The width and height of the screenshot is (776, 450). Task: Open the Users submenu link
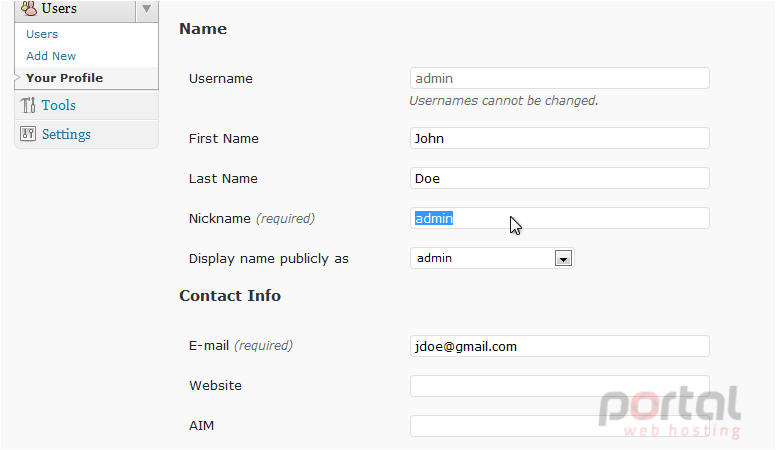click(42, 34)
